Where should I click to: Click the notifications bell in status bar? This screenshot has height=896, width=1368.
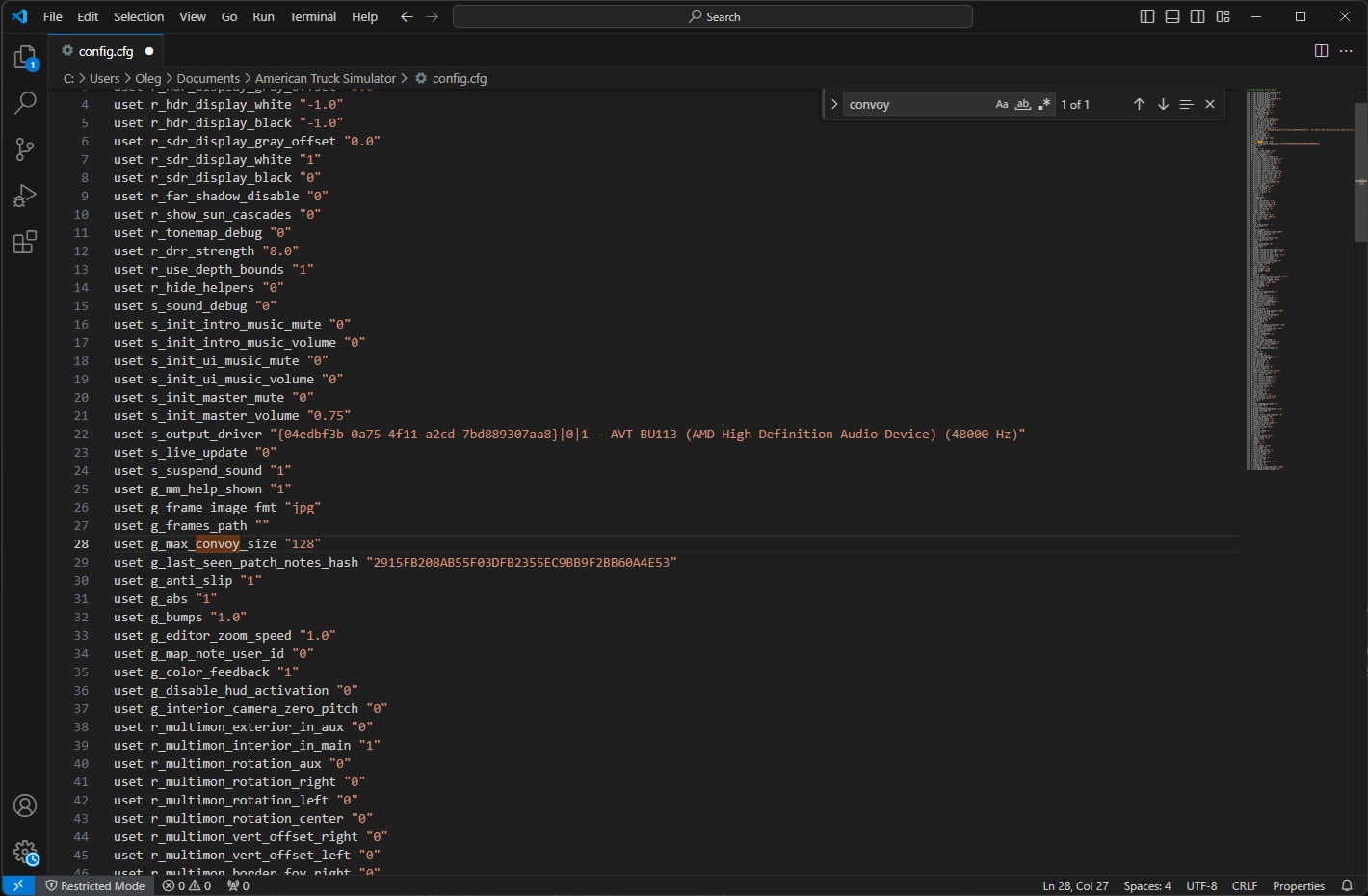pyautogui.click(x=1347, y=885)
